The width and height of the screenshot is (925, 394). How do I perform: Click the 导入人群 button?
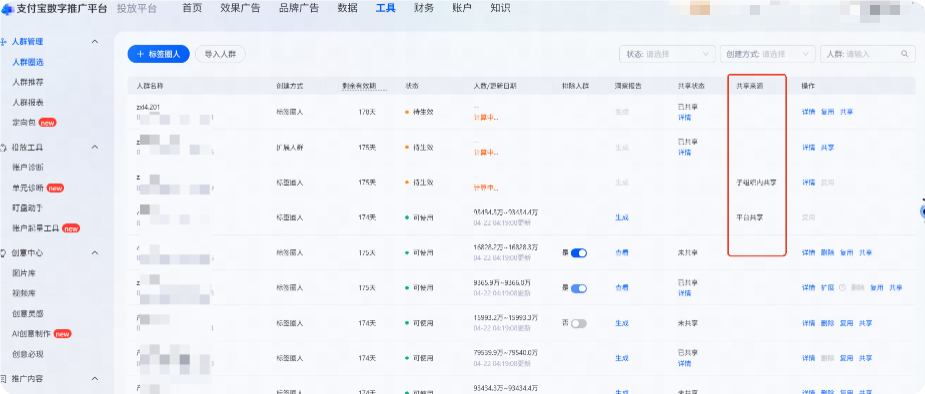pyautogui.click(x=220, y=54)
